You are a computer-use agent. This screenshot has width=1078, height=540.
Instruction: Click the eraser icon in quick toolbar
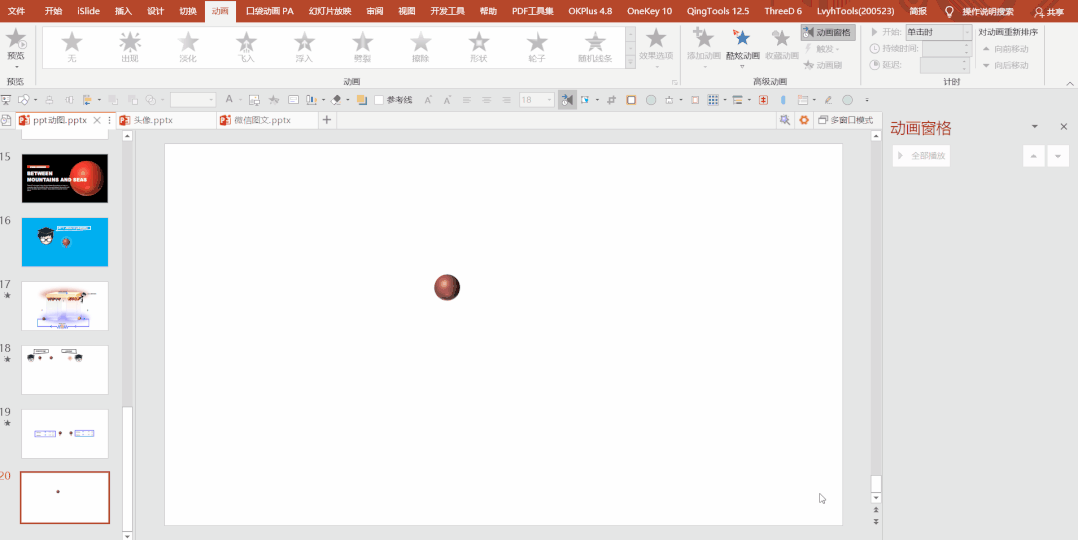[x=336, y=100]
